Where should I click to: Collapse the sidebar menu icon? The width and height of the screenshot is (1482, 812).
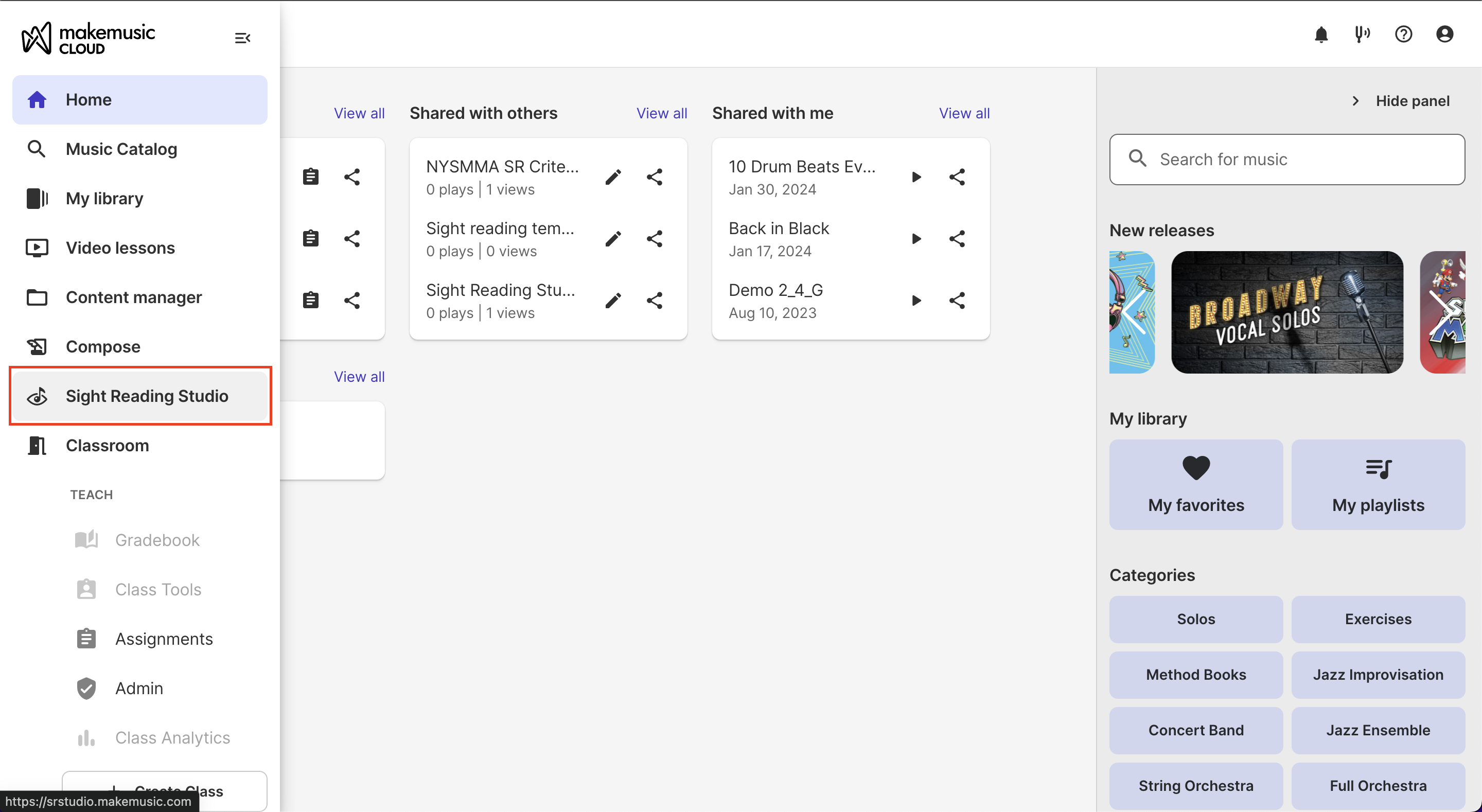(x=242, y=38)
